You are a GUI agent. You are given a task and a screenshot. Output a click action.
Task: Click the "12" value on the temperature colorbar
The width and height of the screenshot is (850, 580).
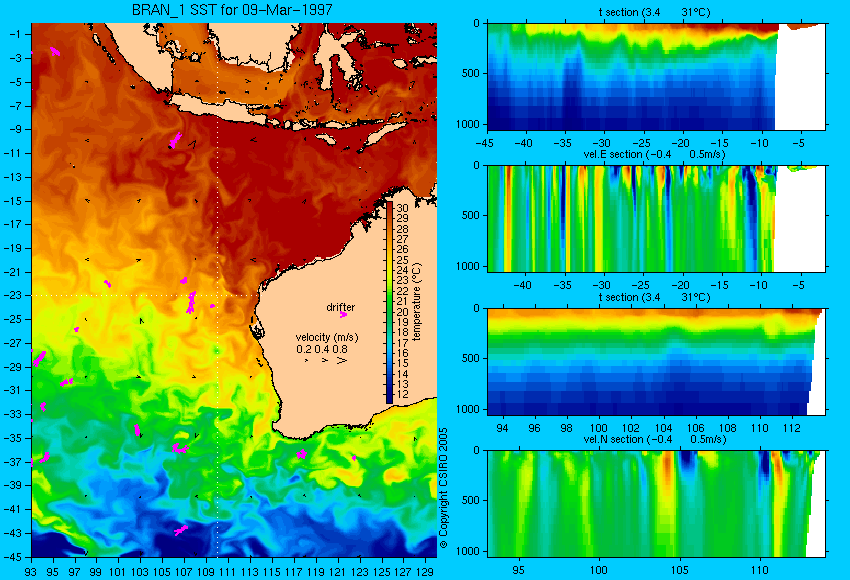[402, 394]
